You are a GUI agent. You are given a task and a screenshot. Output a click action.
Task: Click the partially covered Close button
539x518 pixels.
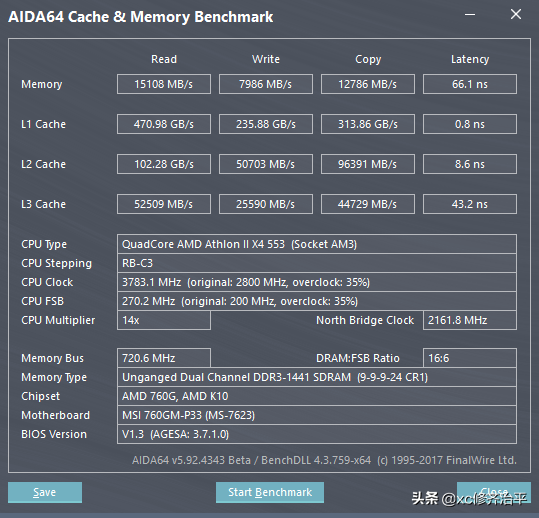point(494,492)
